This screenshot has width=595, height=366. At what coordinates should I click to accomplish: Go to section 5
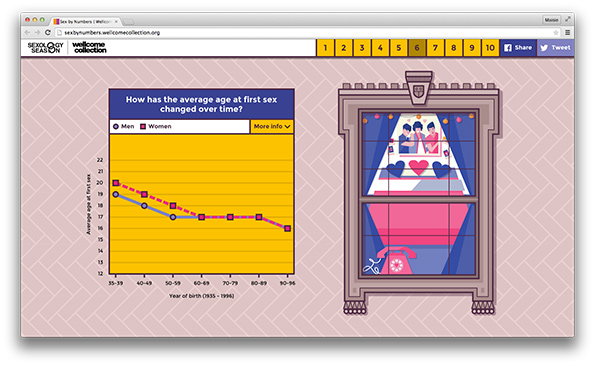tap(399, 48)
